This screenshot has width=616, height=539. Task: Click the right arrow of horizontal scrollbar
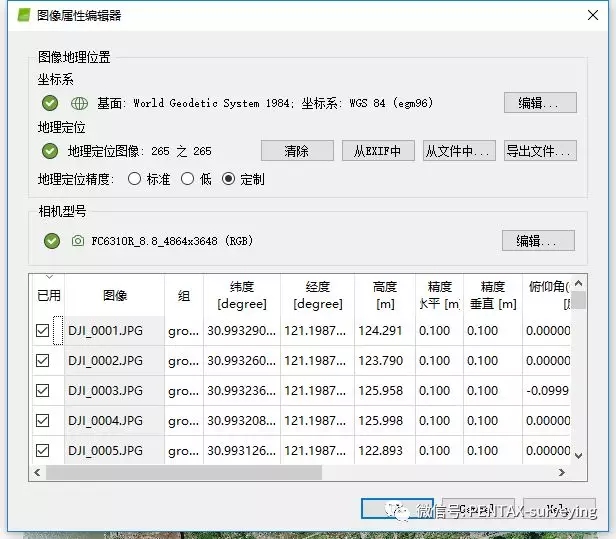click(562, 473)
